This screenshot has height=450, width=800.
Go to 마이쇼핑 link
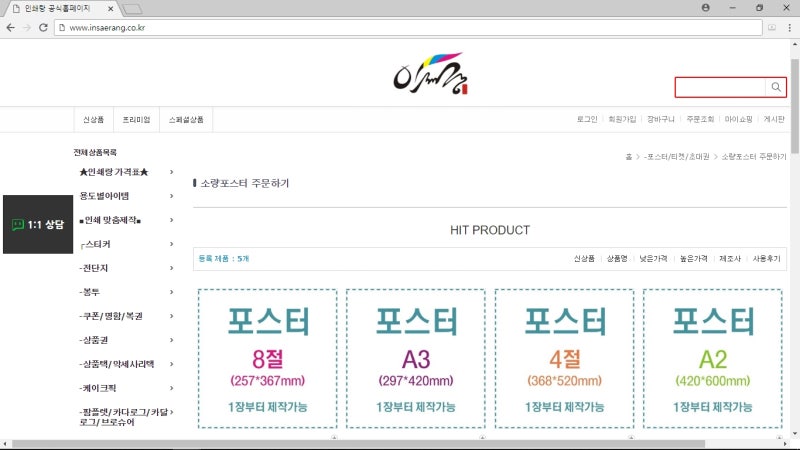(x=738, y=119)
